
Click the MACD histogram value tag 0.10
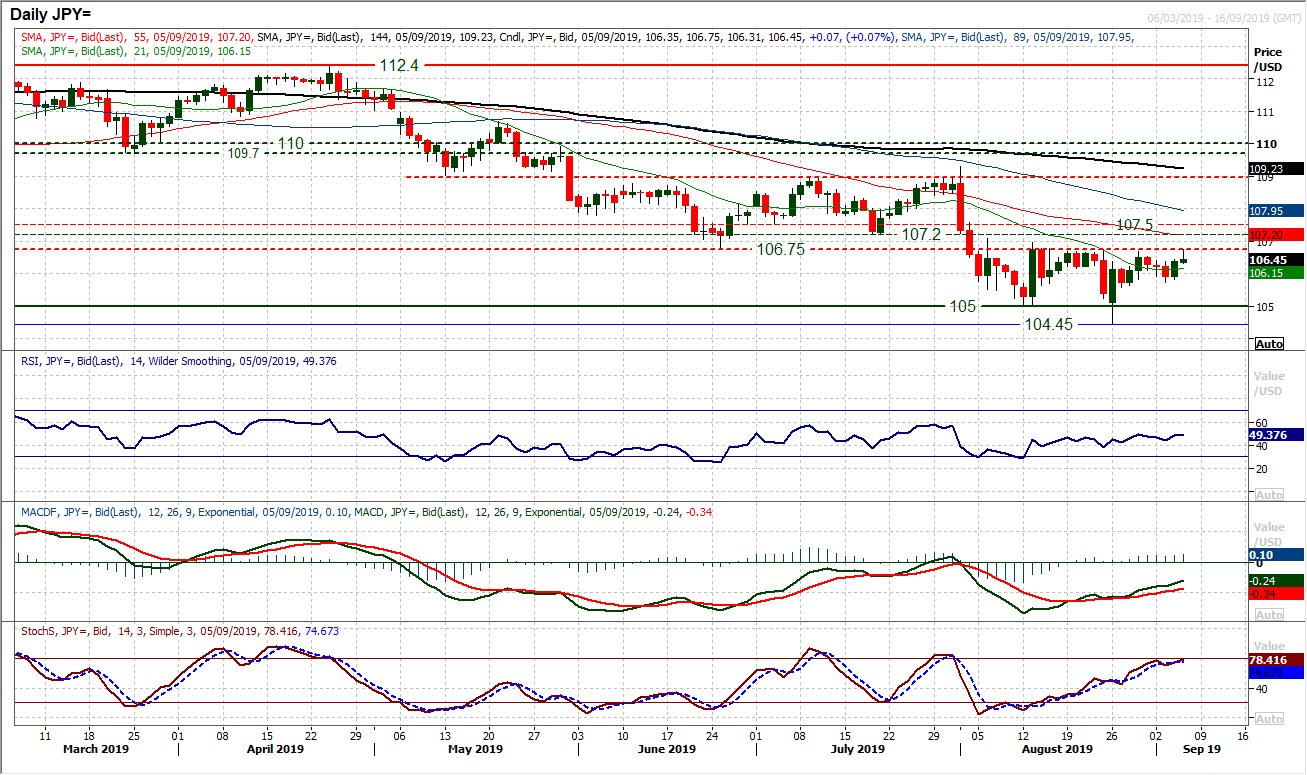(1277, 554)
